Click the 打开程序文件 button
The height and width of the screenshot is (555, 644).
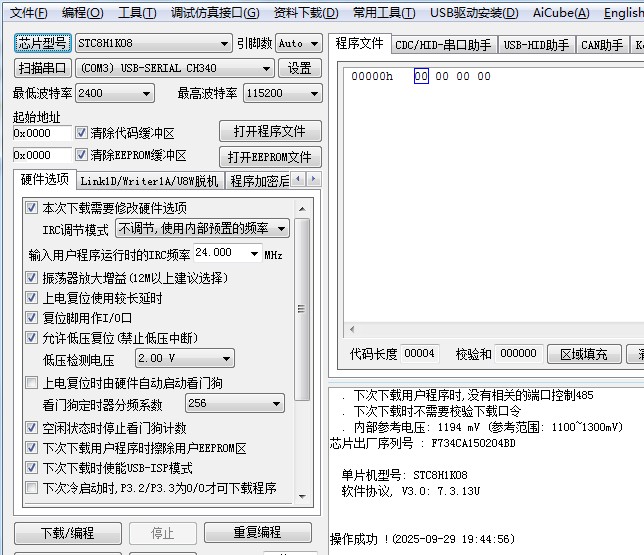pos(270,132)
